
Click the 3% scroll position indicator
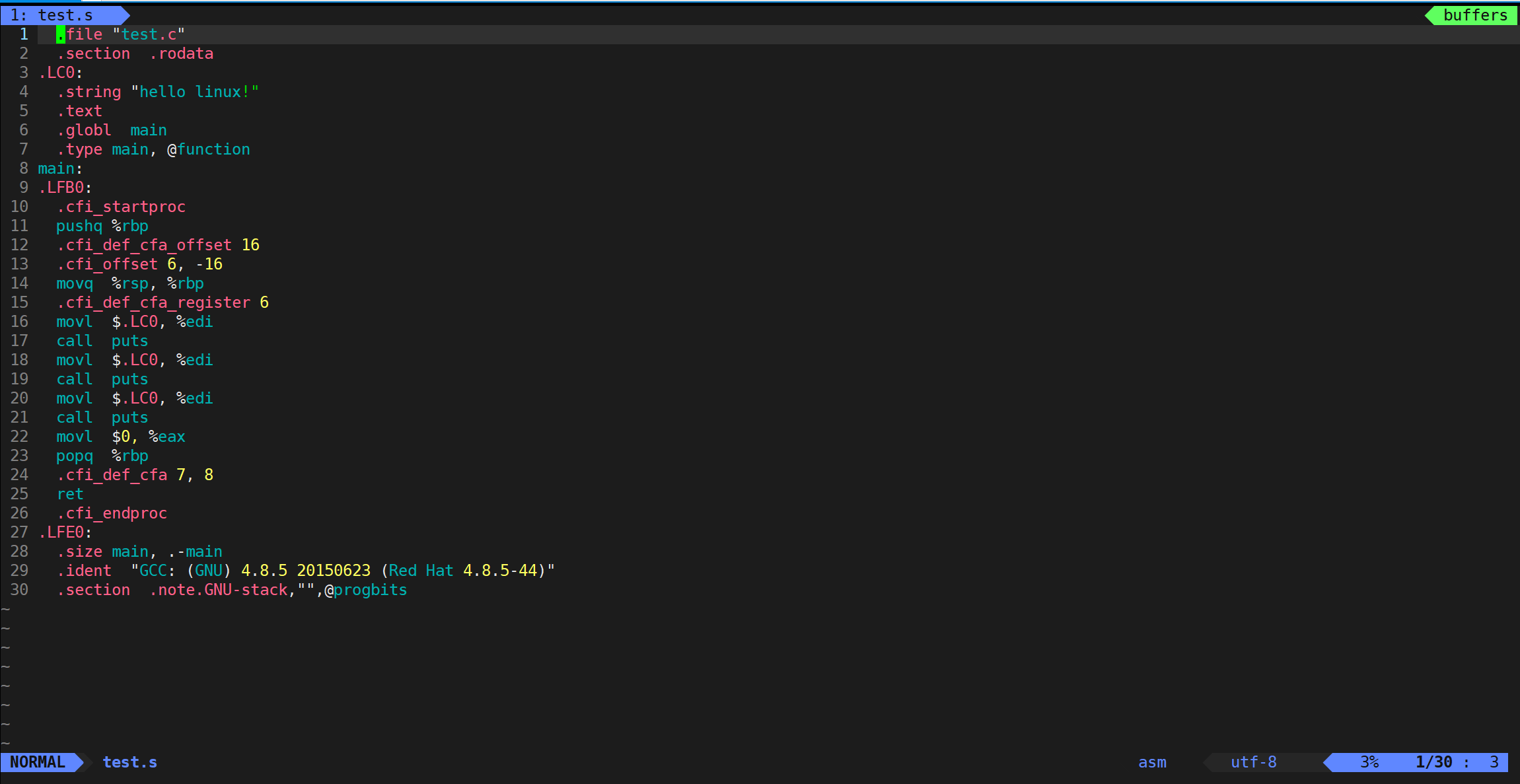tap(1369, 762)
